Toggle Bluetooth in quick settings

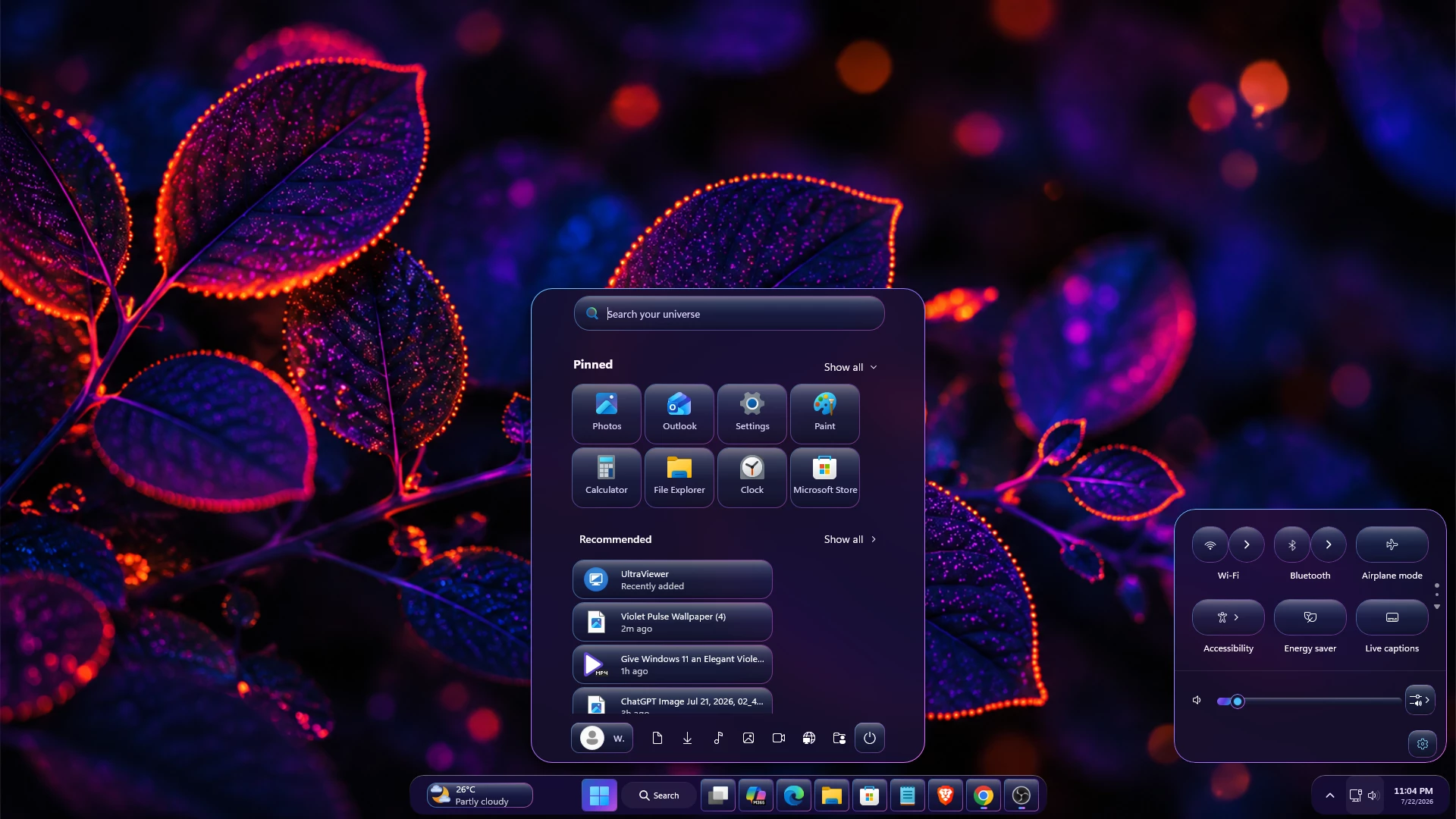pos(1292,544)
